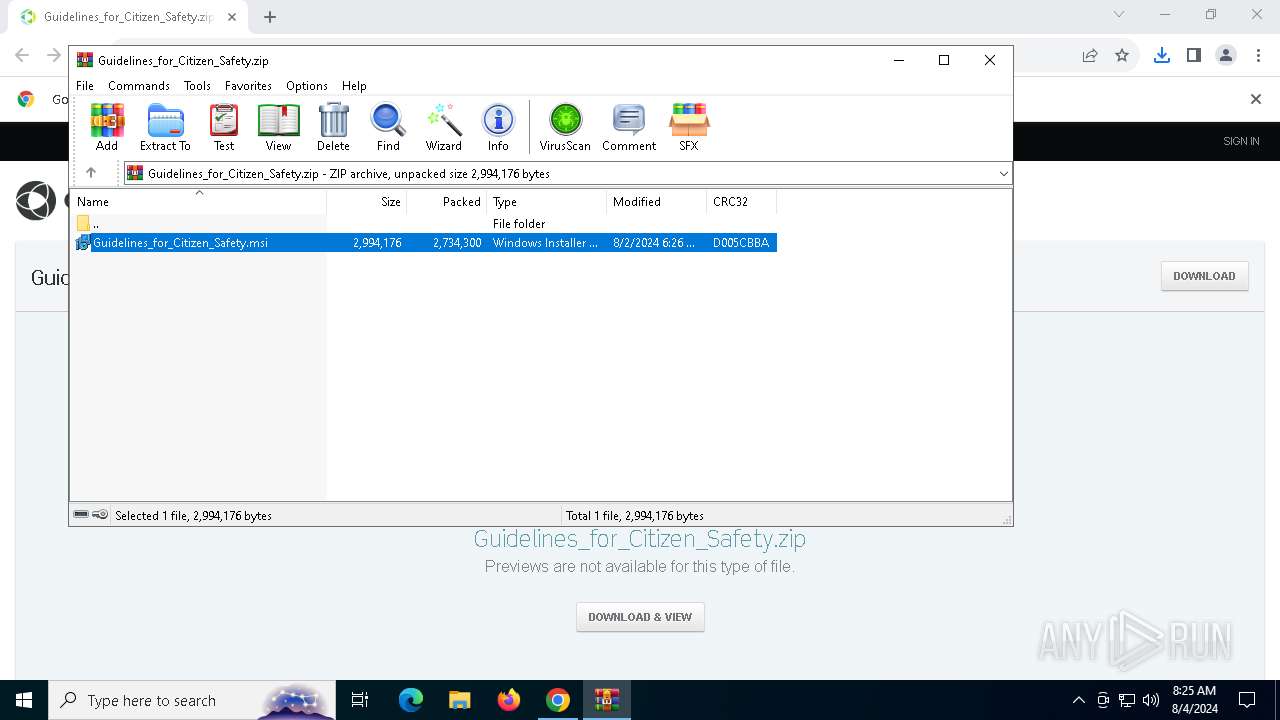
Task: Click the Extract To toolbar icon
Action: click(x=165, y=127)
